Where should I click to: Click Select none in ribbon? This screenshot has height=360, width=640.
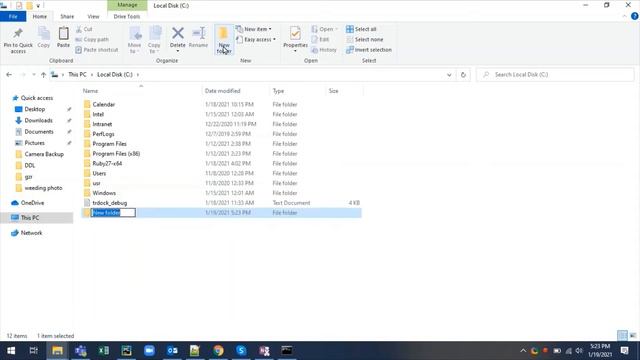[364, 40]
